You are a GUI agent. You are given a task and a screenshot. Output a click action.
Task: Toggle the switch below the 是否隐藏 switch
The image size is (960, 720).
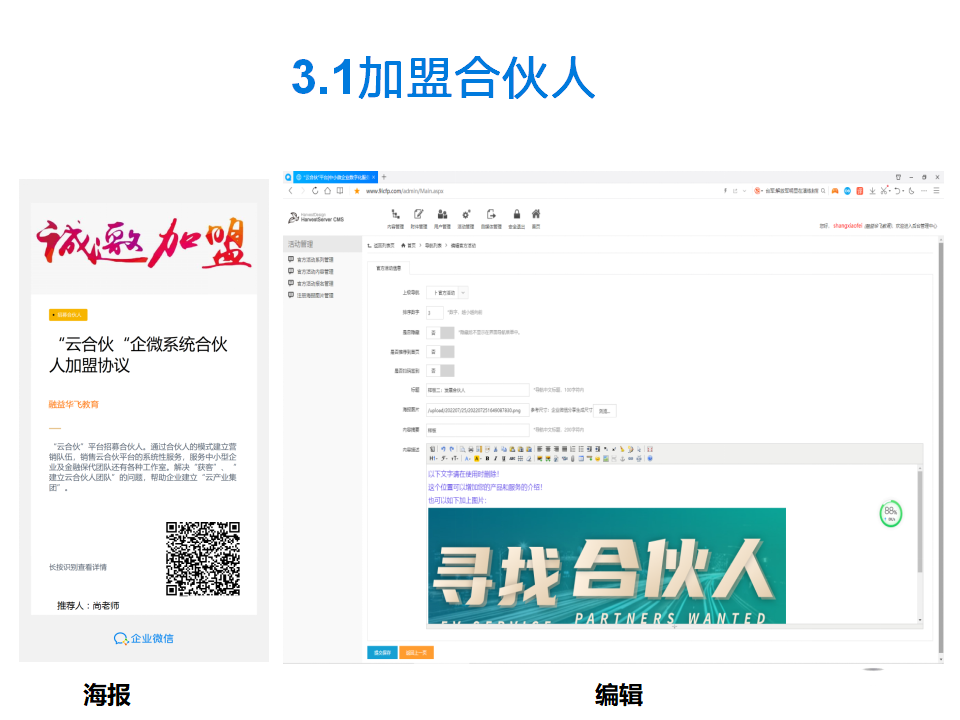tap(441, 351)
